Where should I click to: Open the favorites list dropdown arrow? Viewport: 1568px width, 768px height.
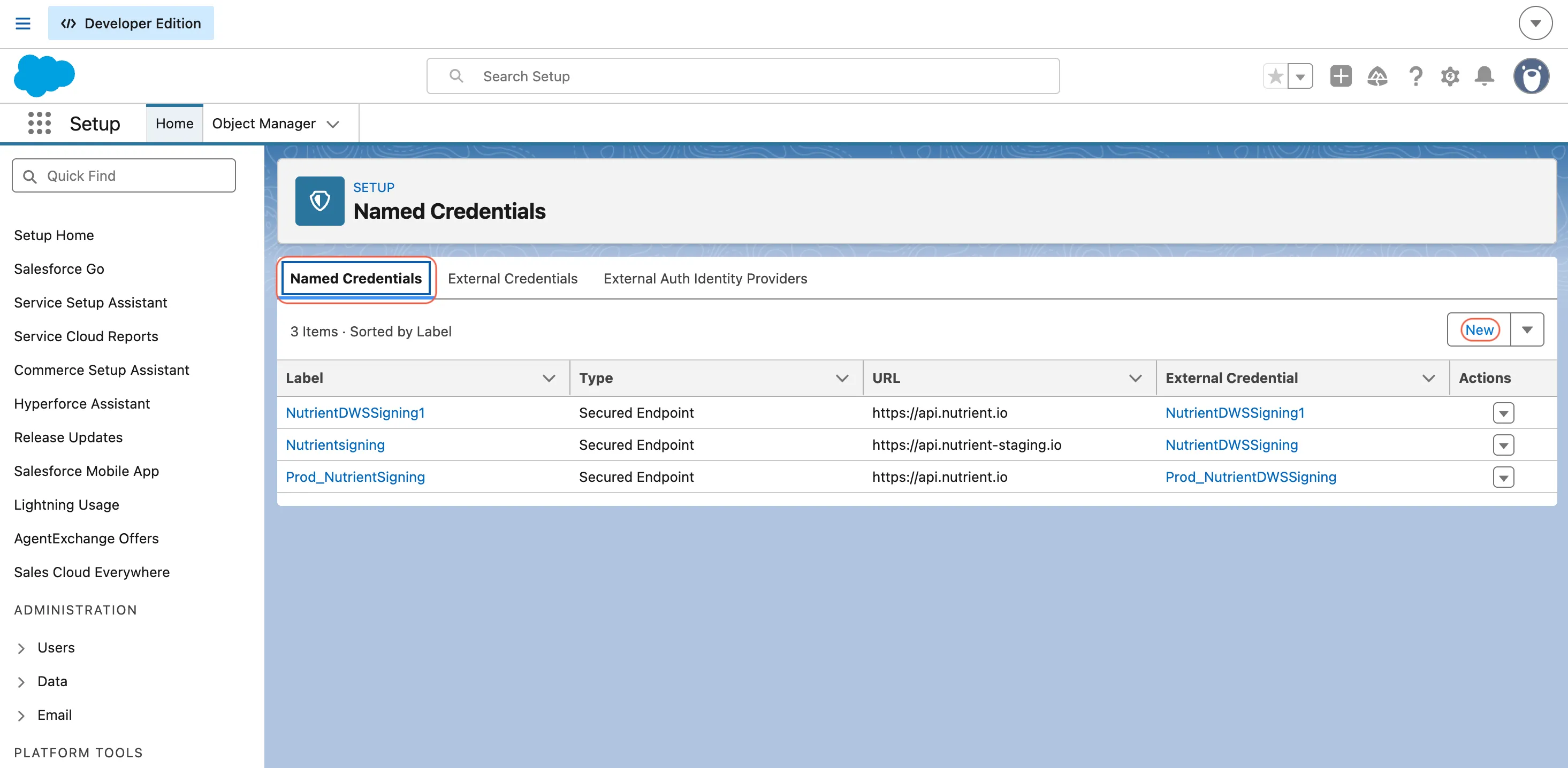[1300, 76]
